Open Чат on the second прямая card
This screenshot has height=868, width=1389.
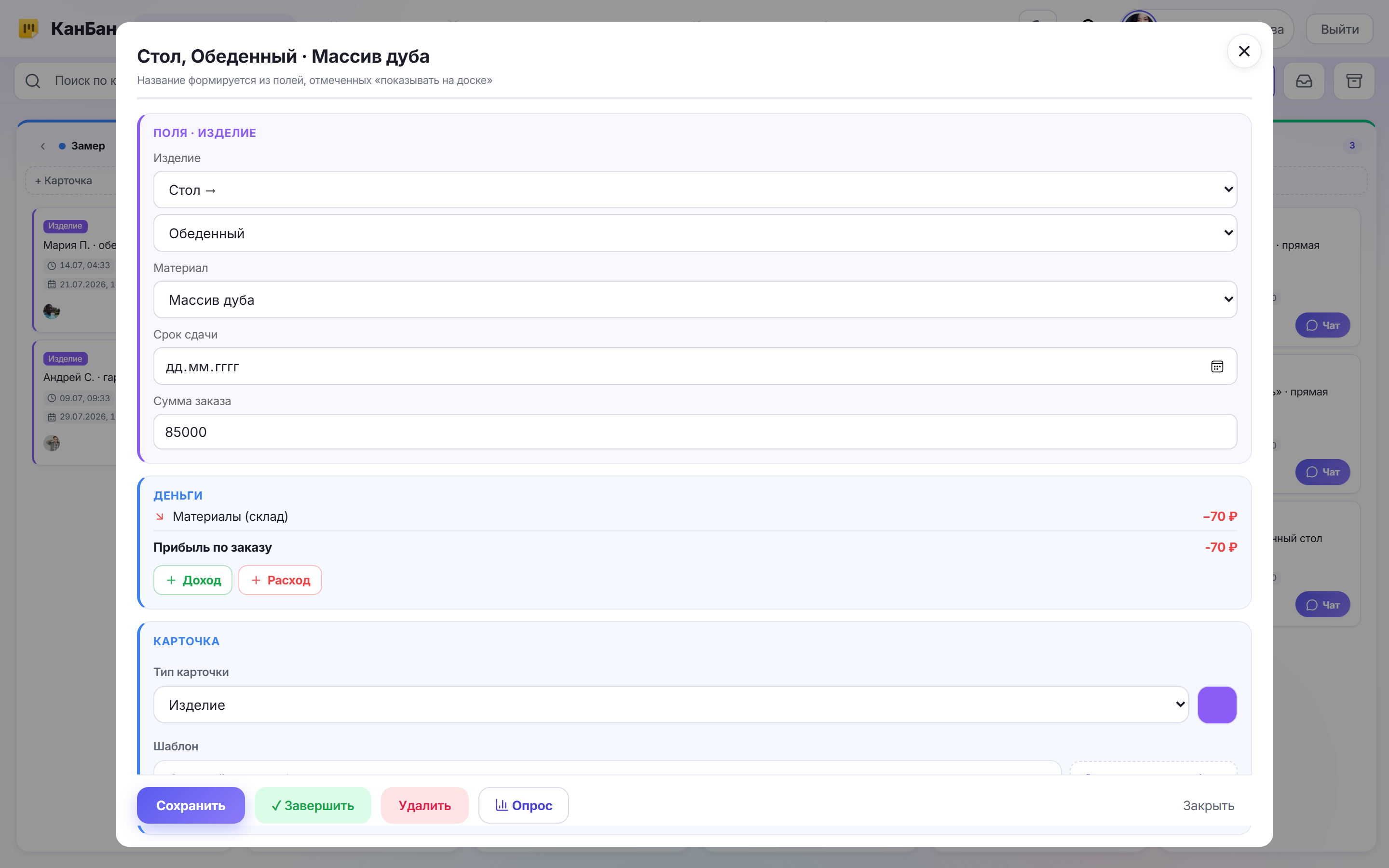click(x=1322, y=472)
